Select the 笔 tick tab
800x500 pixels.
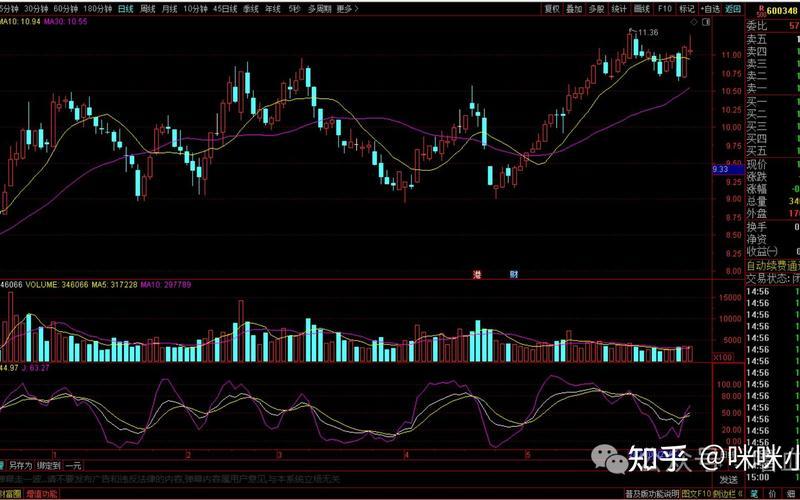click(754, 494)
